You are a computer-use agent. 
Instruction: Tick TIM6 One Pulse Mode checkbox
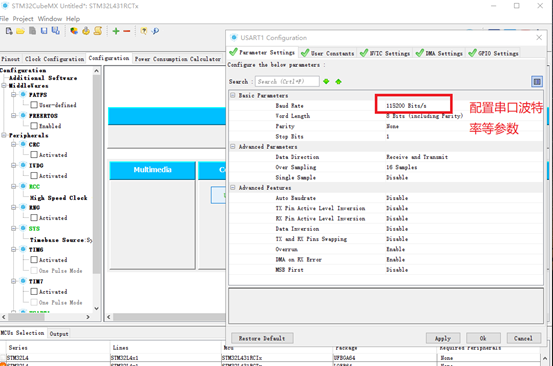34,270
